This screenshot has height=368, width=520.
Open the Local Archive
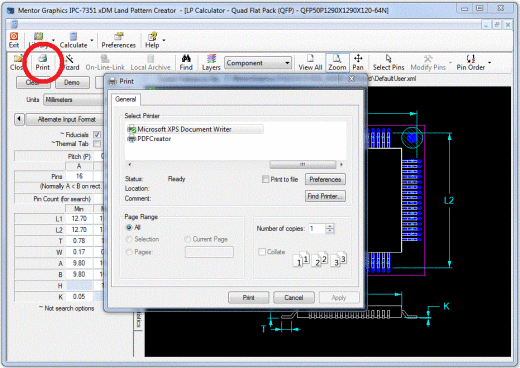(x=150, y=62)
